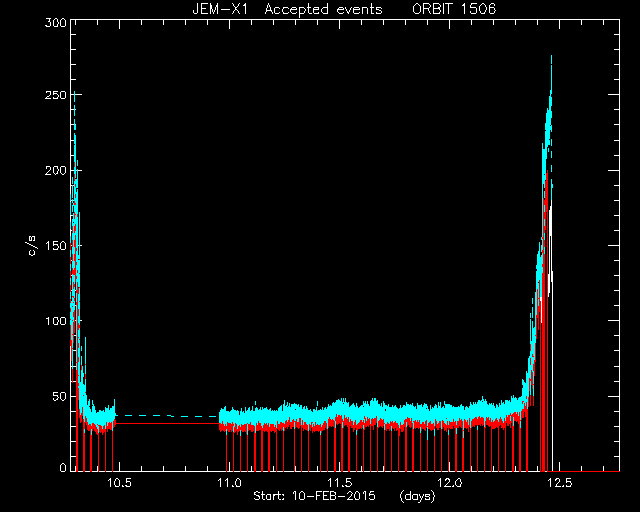Click the y-axis tick label 200
640x512 pixels.
point(56,170)
